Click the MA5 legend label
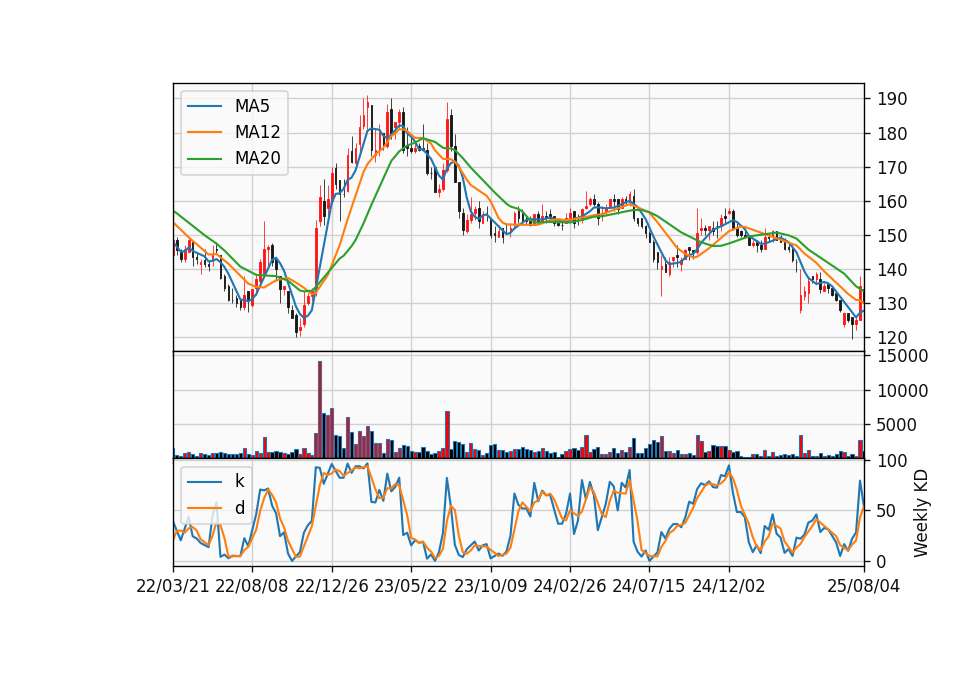This screenshot has width=960, height=690. (x=252, y=106)
